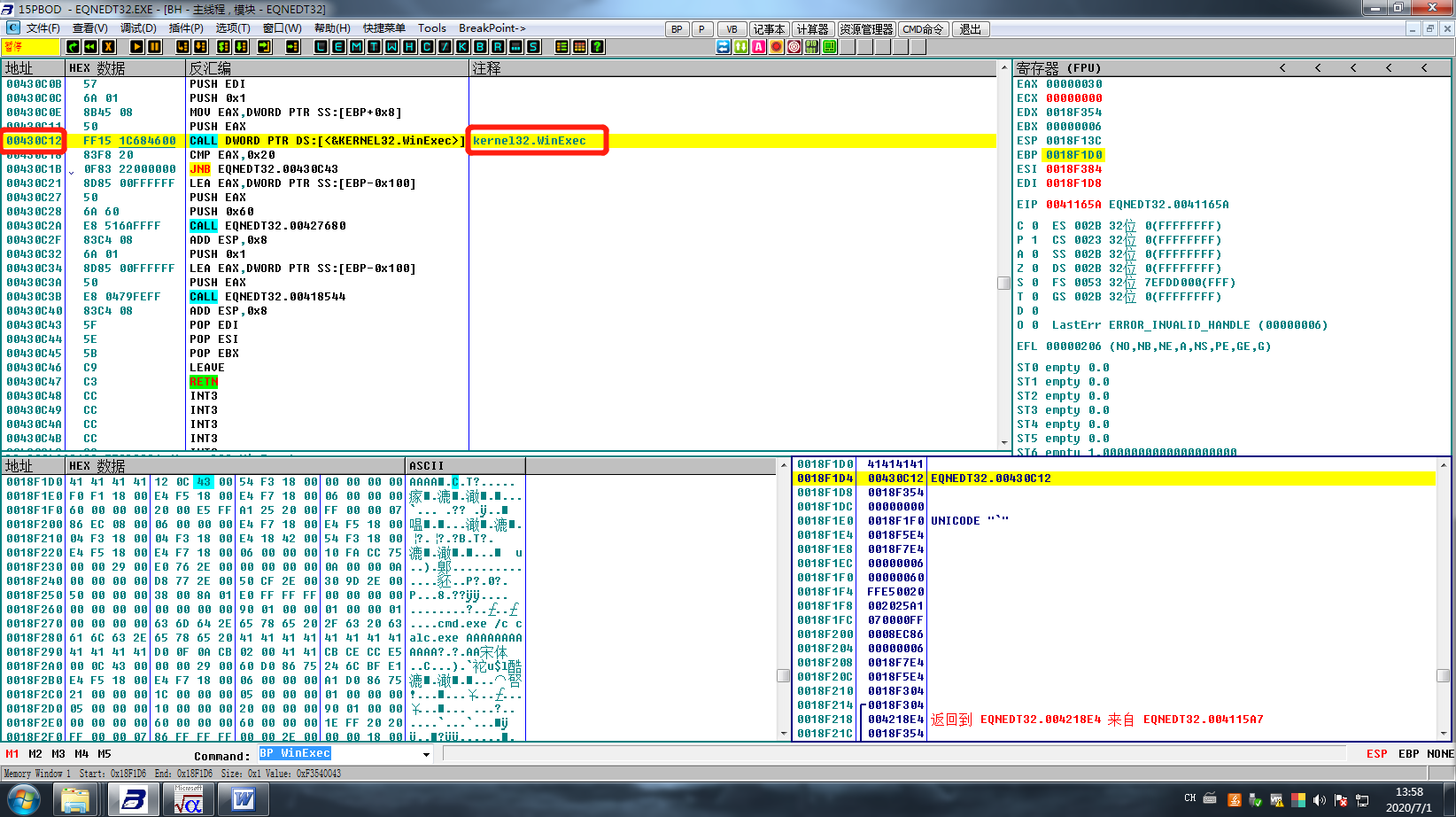Click the green question mark help icon
The image size is (1456, 817).
[598, 47]
